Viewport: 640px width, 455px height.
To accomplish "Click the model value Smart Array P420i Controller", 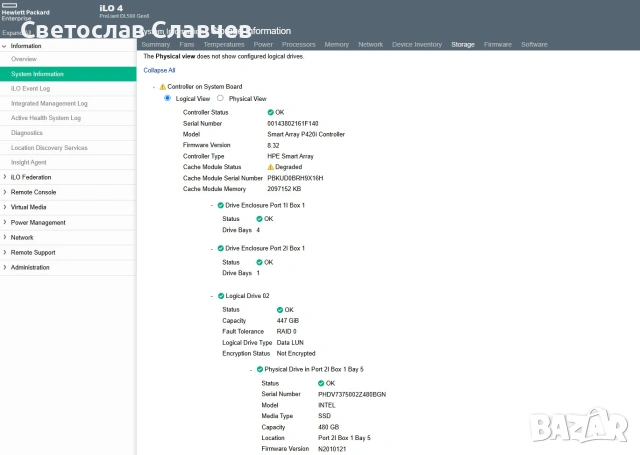I will click(x=306, y=134).
